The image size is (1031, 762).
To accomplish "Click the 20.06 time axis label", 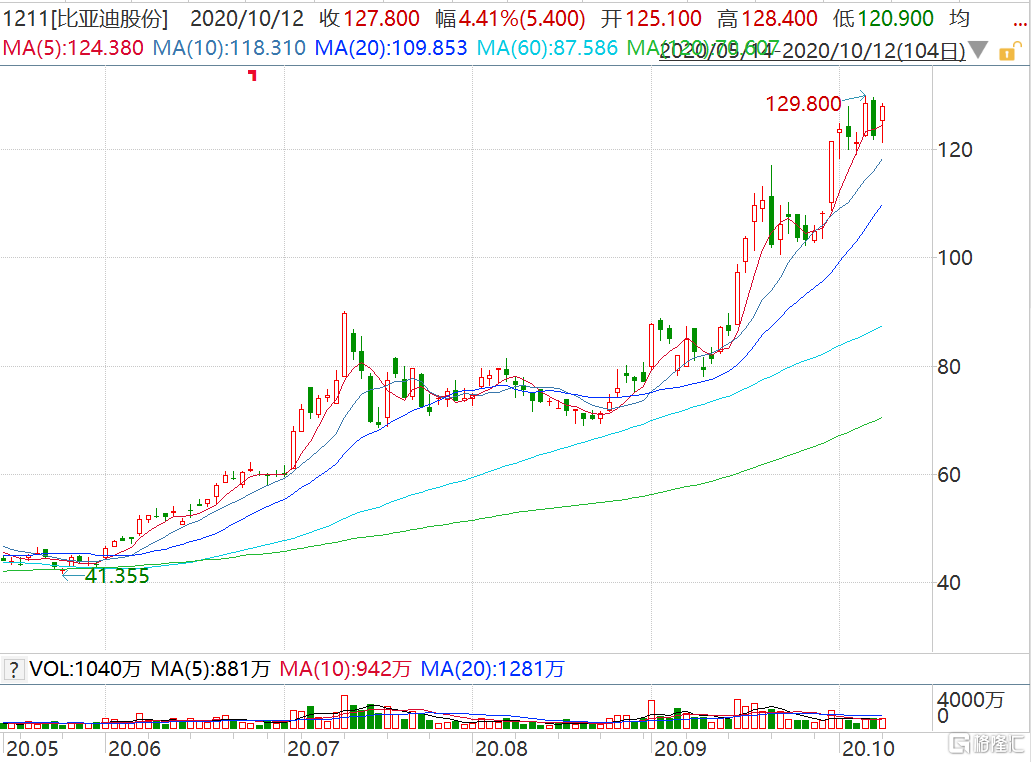I will click(134, 748).
